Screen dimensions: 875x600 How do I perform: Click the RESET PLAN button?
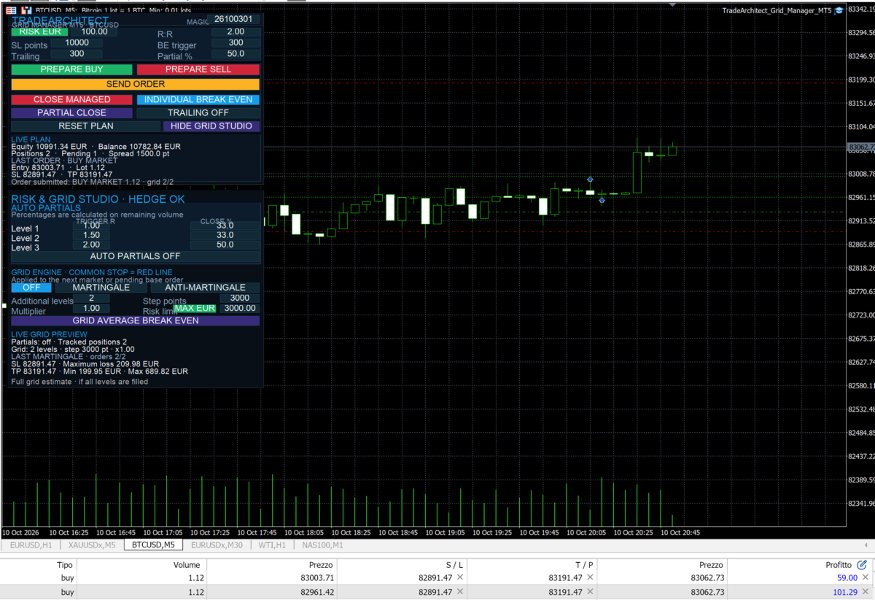point(86,126)
